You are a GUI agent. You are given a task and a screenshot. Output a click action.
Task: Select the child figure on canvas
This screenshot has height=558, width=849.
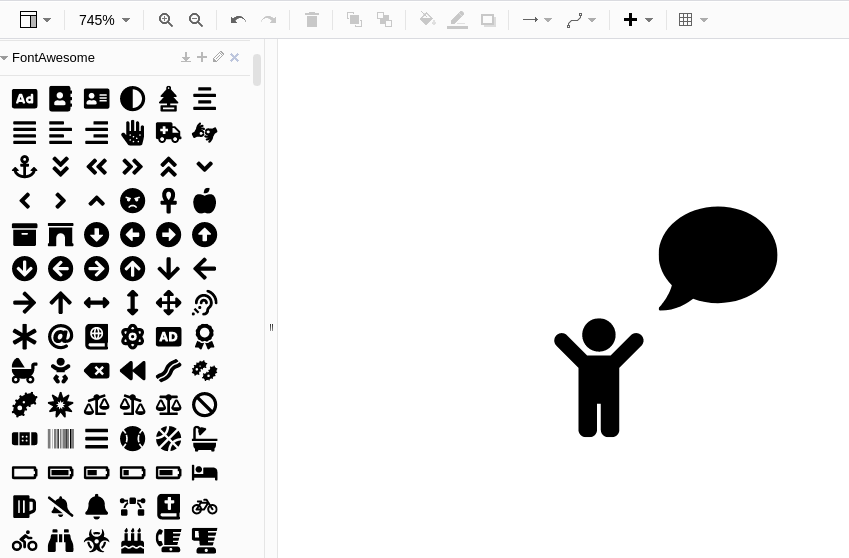[x=599, y=377]
